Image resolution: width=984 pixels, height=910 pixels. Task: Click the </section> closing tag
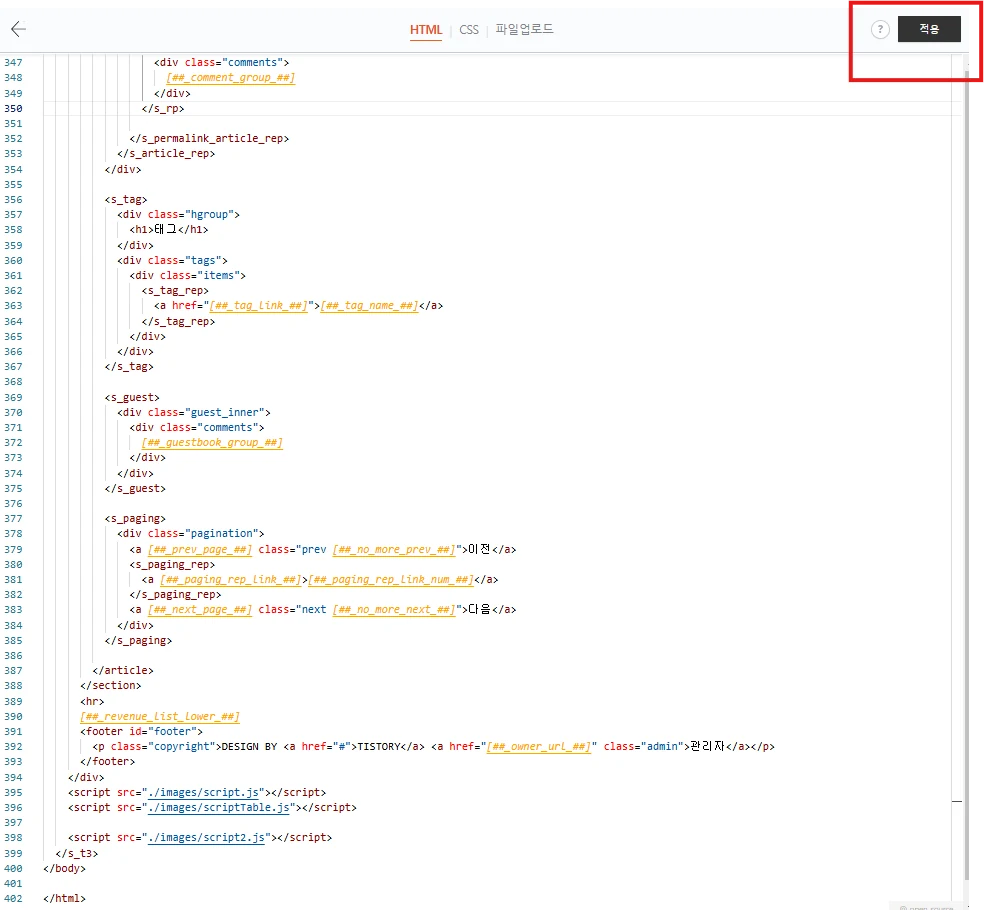tap(110, 685)
